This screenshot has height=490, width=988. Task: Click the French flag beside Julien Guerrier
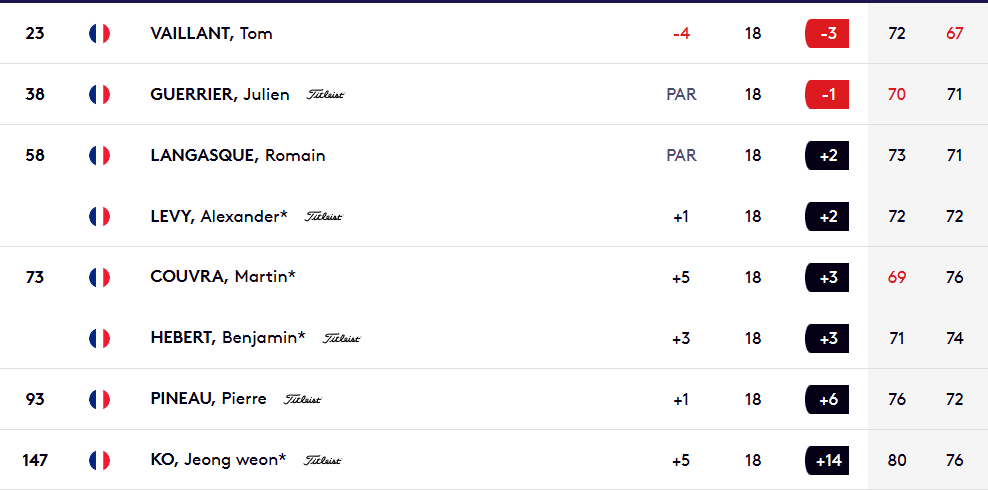pyautogui.click(x=100, y=94)
